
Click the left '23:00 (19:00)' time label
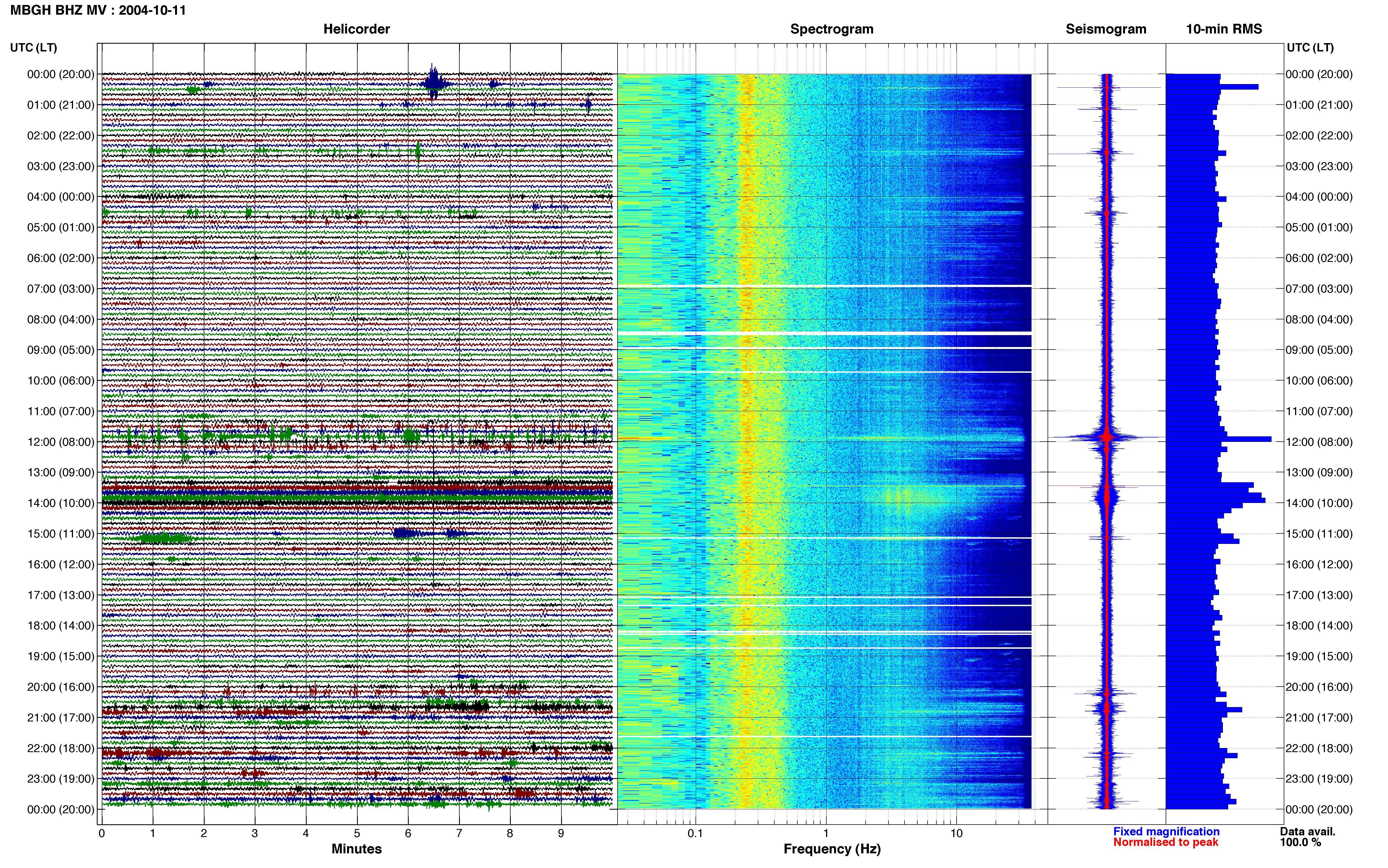(x=61, y=778)
